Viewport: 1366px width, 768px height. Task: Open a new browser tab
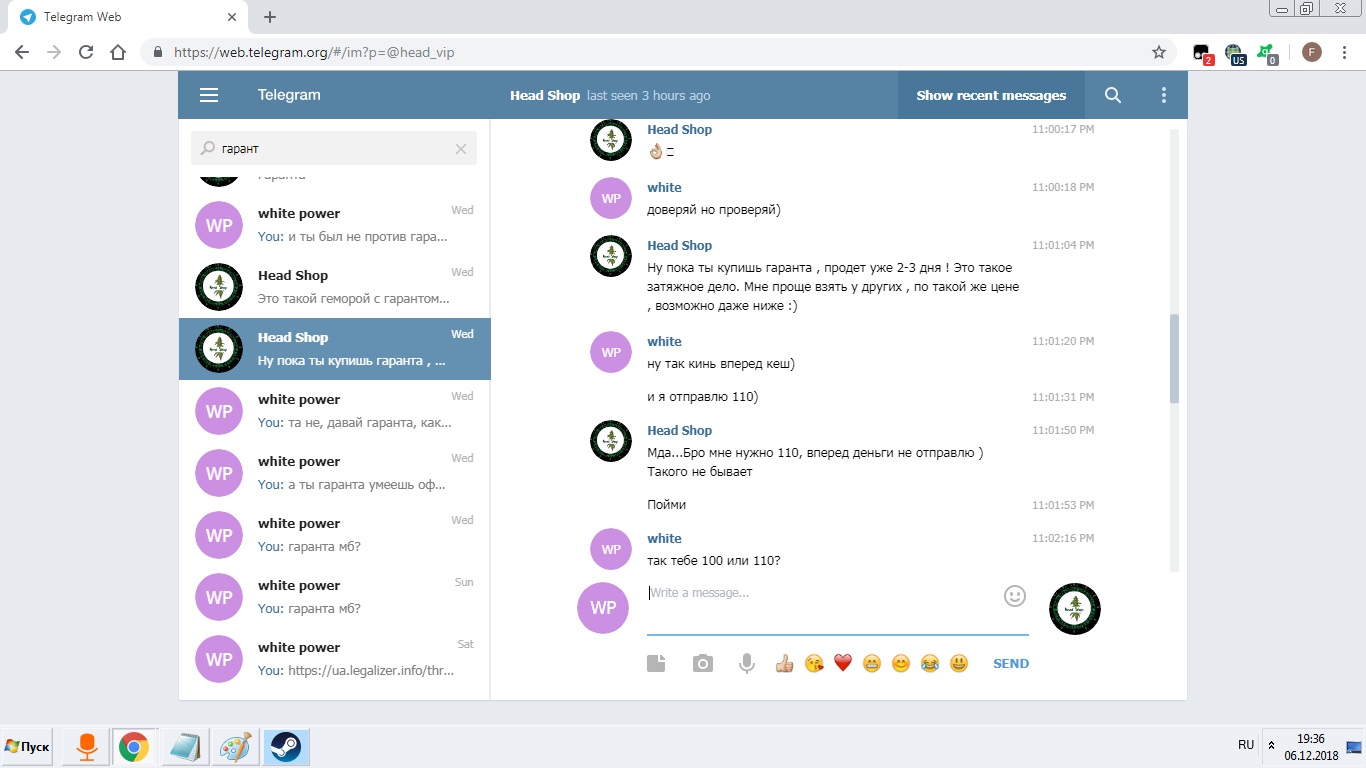pos(270,17)
